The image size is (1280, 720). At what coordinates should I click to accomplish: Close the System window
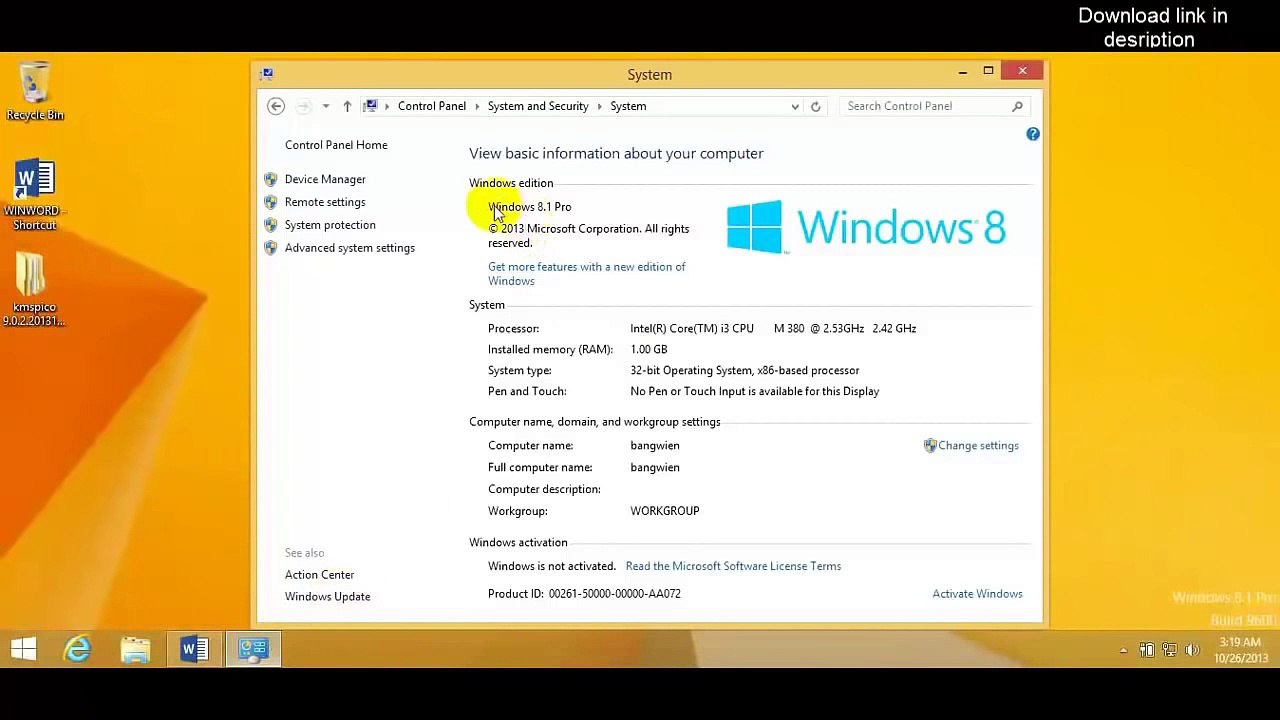click(x=1022, y=71)
